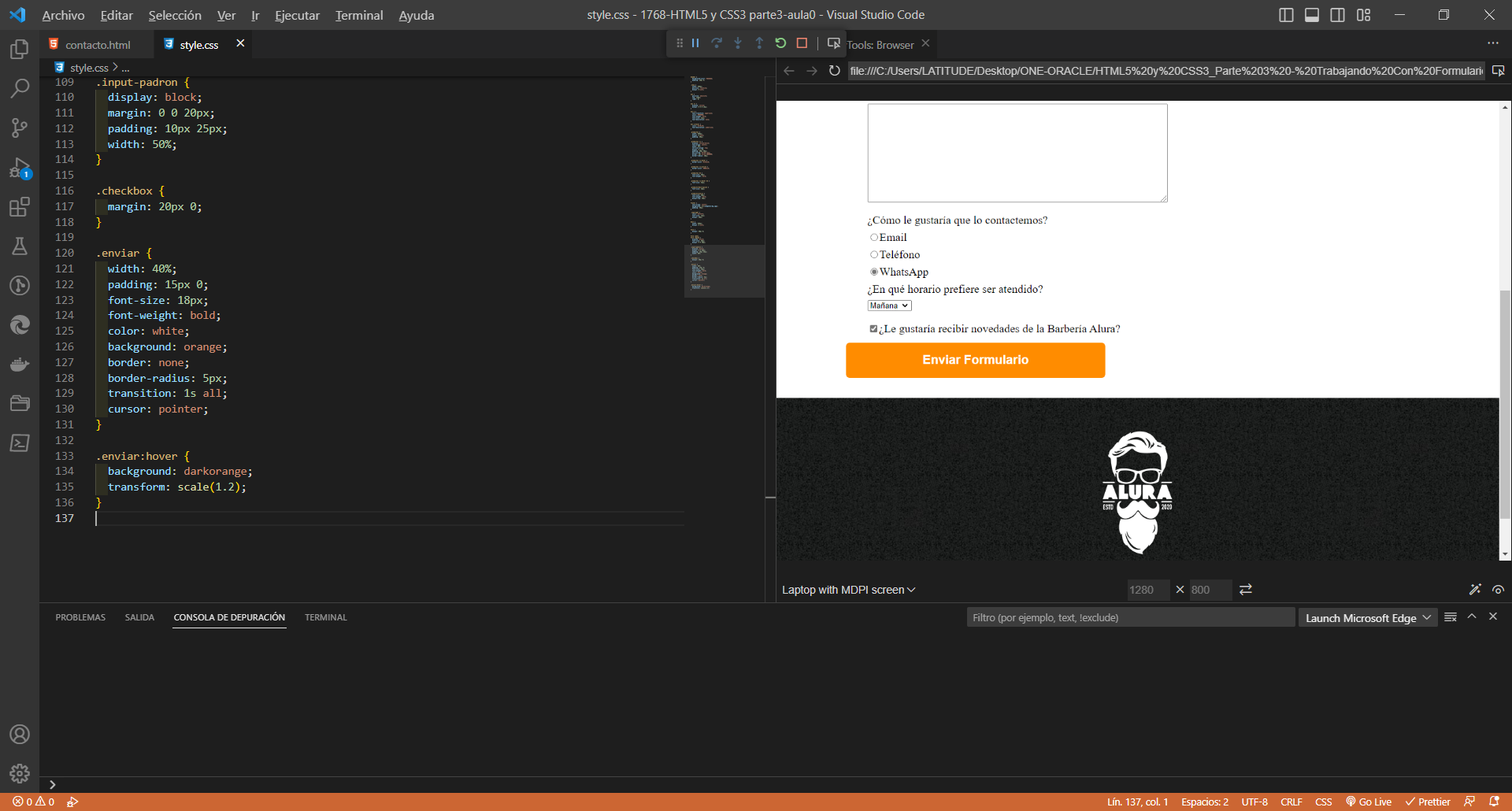This screenshot has width=1512, height=811.
Task: Go forward in the browser preview
Action: (812, 71)
